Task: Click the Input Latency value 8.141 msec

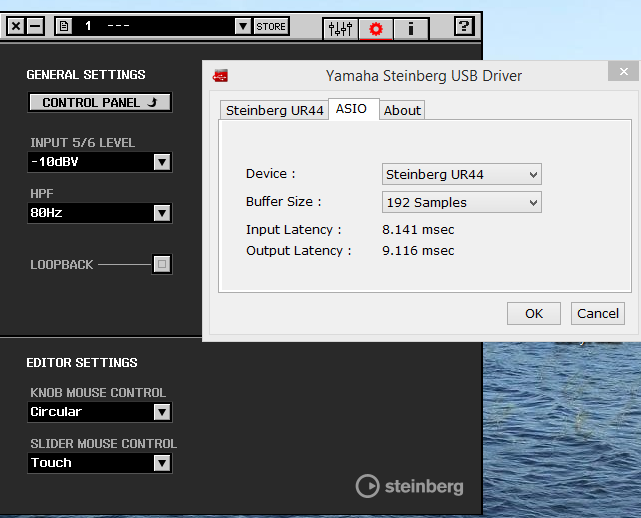Action: pyautogui.click(x=418, y=230)
